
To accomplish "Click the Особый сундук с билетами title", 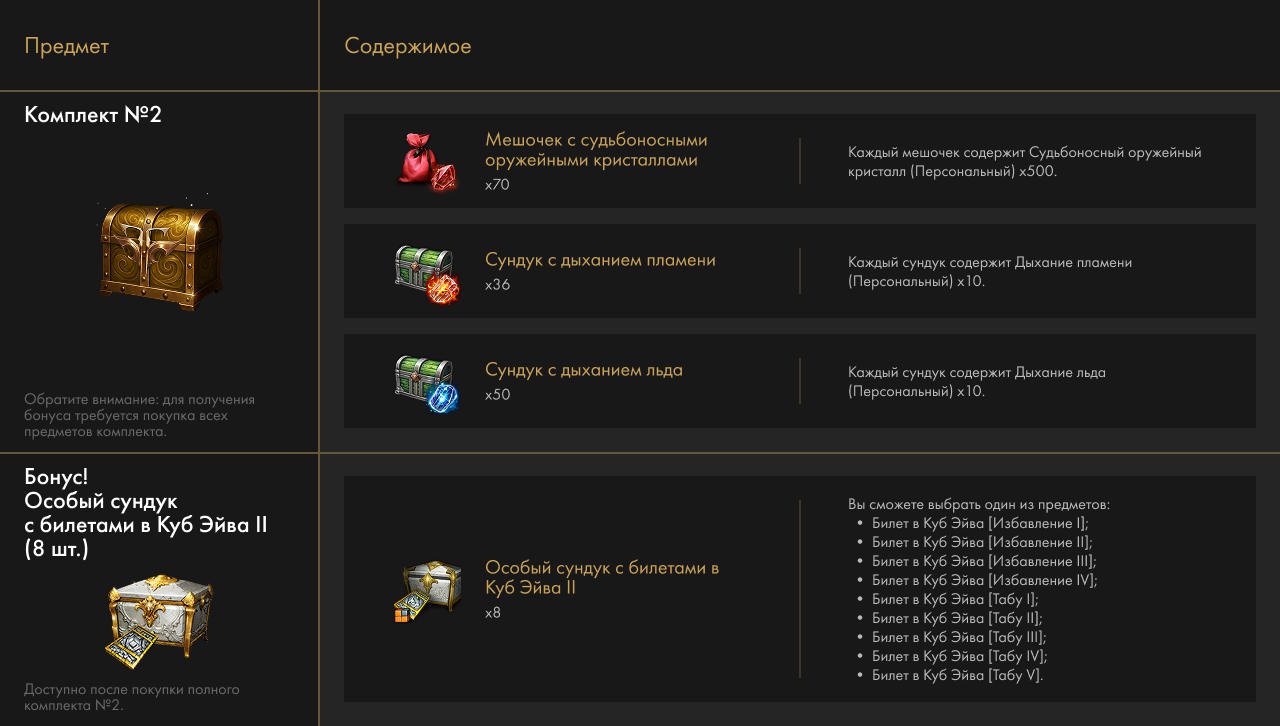I will [x=602, y=578].
